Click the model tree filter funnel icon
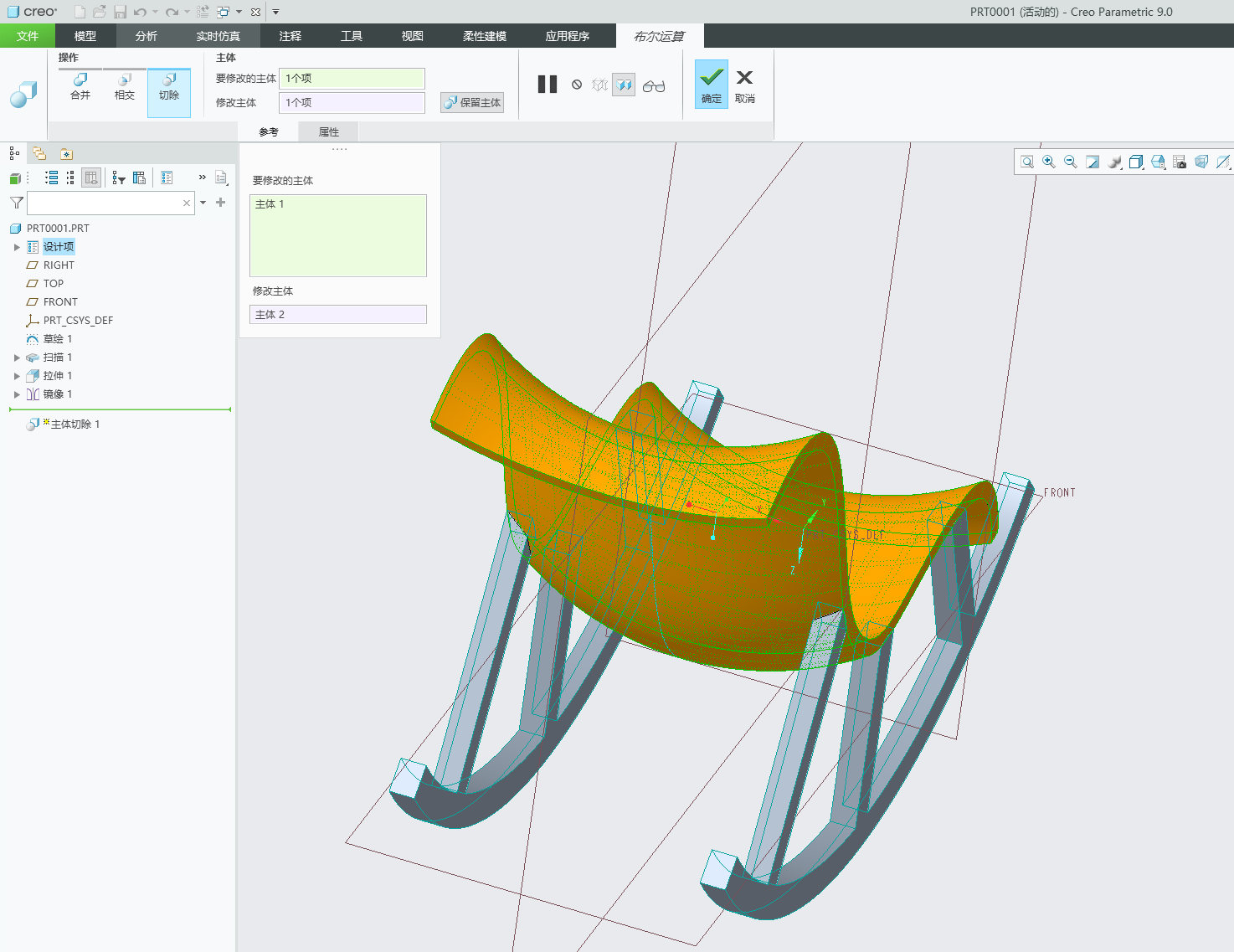Image resolution: width=1234 pixels, height=952 pixels. point(16,203)
